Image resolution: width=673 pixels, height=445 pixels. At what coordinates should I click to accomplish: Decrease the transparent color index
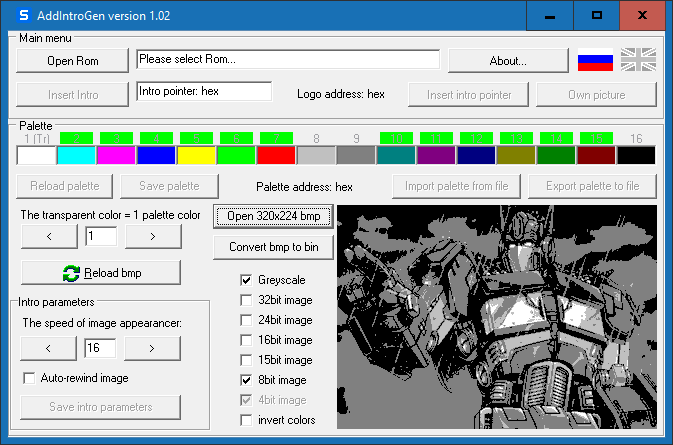click(x=49, y=236)
